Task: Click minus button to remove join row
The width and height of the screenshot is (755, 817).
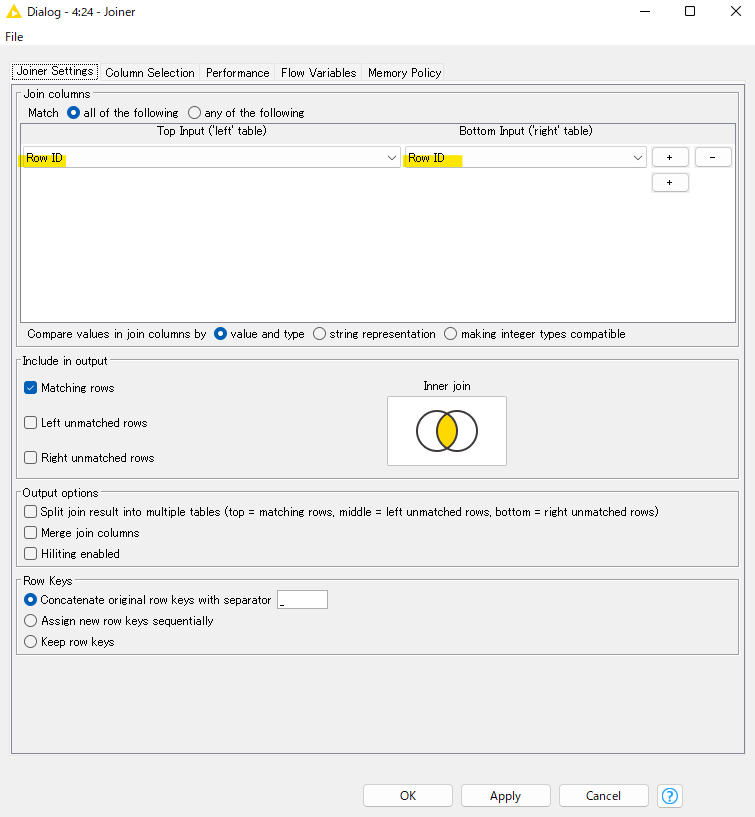Action: point(713,157)
